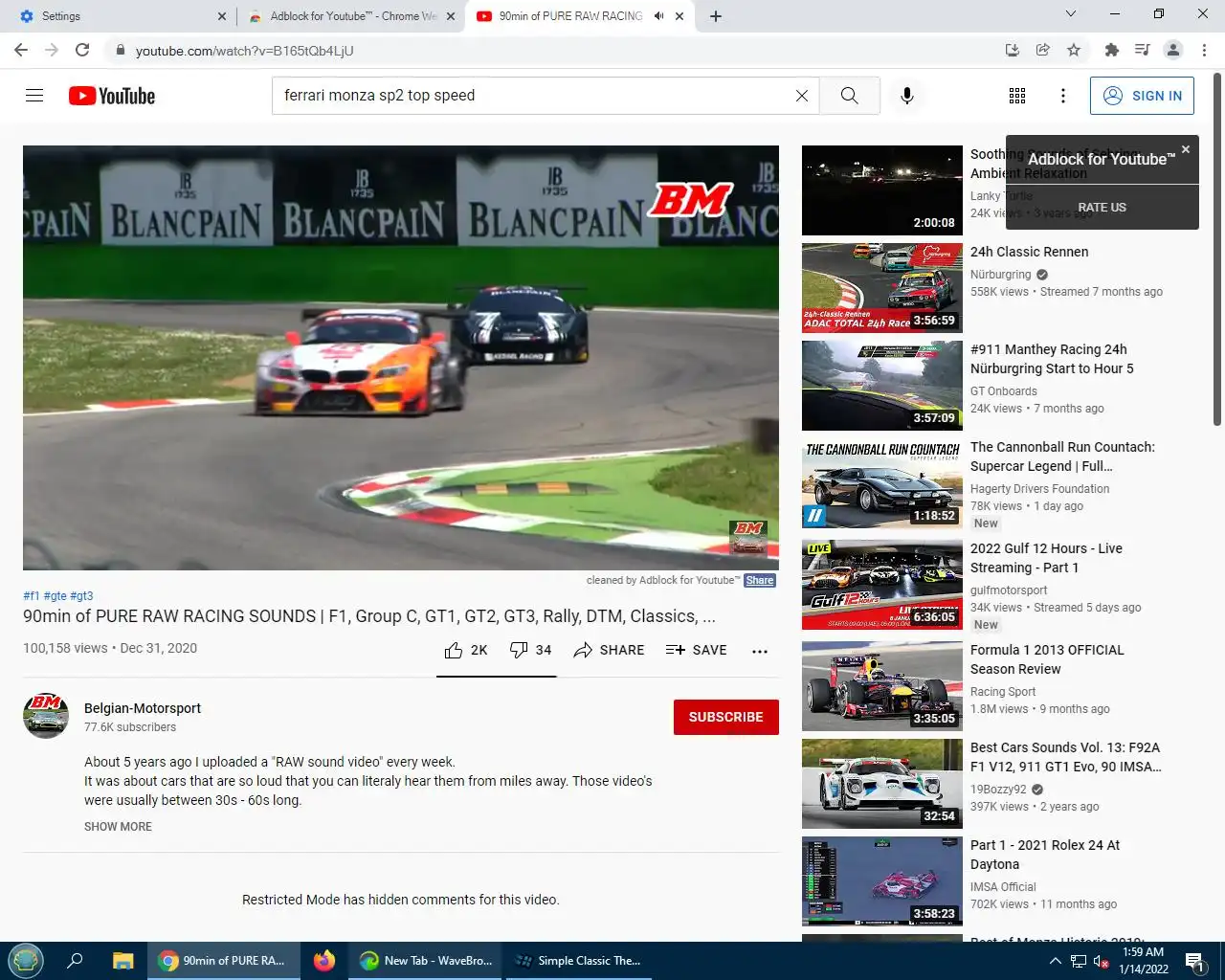Click the page vertical scrollbar
Image resolution: width=1225 pixels, height=980 pixels.
point(1217,249)
